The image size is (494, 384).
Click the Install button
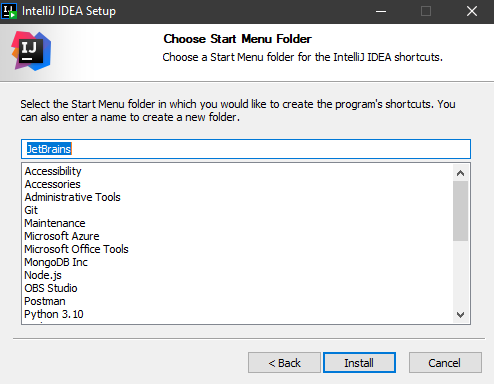coord(359,363)
